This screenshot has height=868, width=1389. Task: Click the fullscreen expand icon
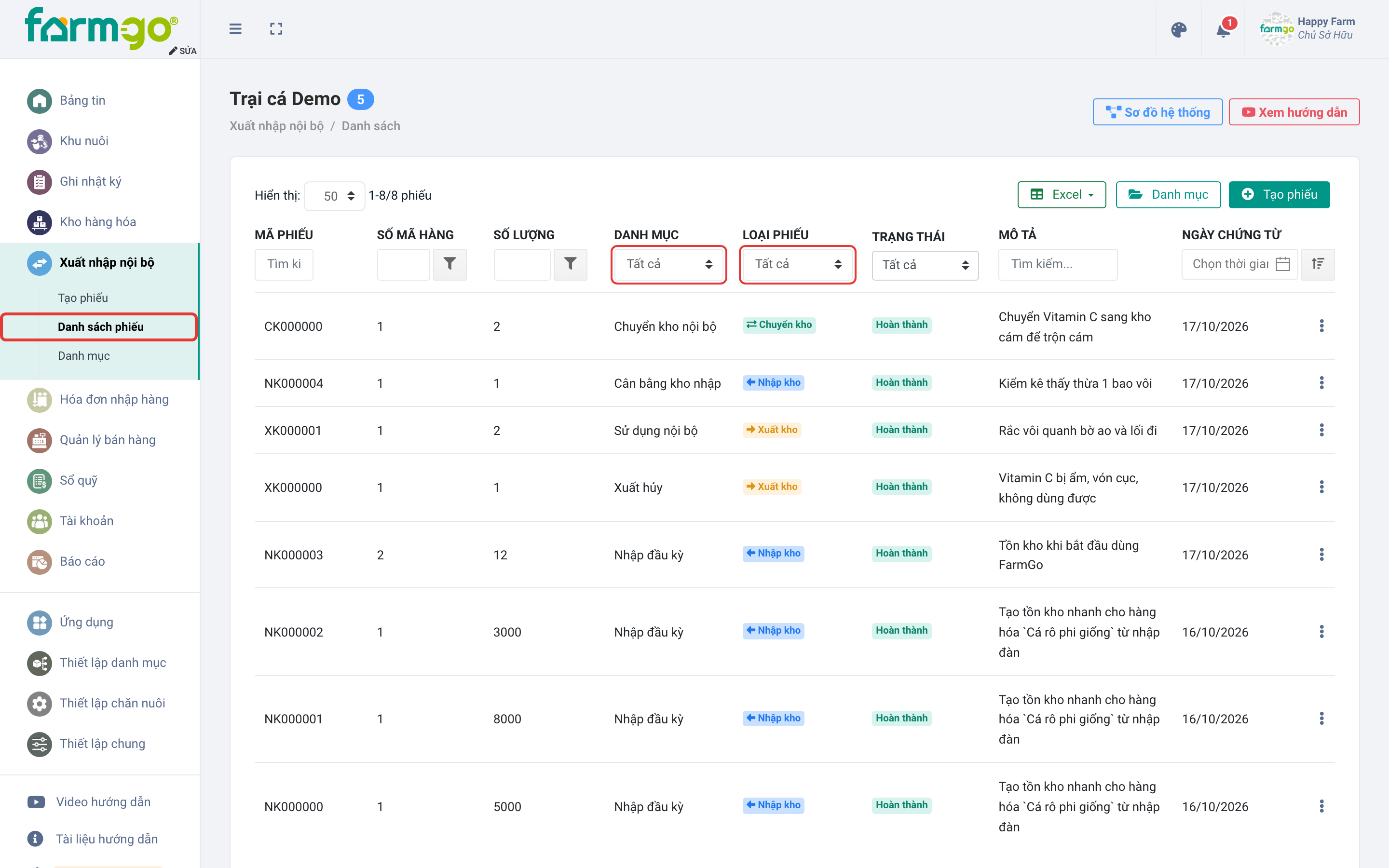point(276,29)
